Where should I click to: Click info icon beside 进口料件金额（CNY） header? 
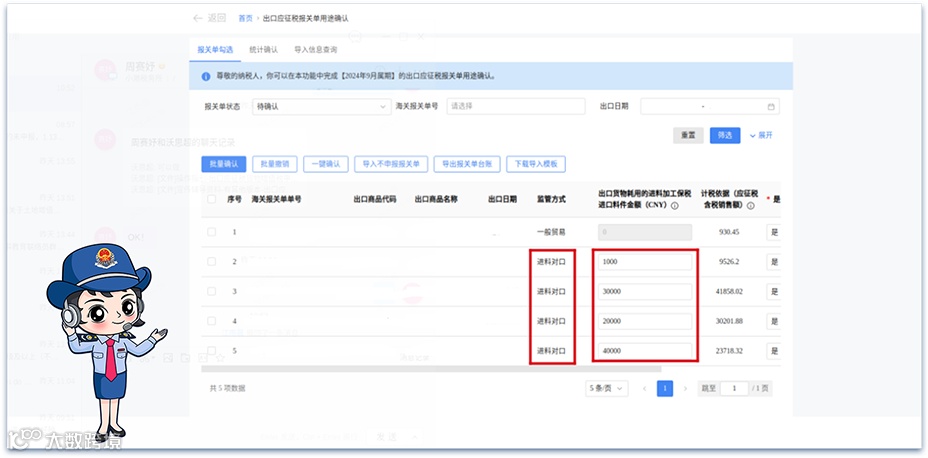pos(674,206)
